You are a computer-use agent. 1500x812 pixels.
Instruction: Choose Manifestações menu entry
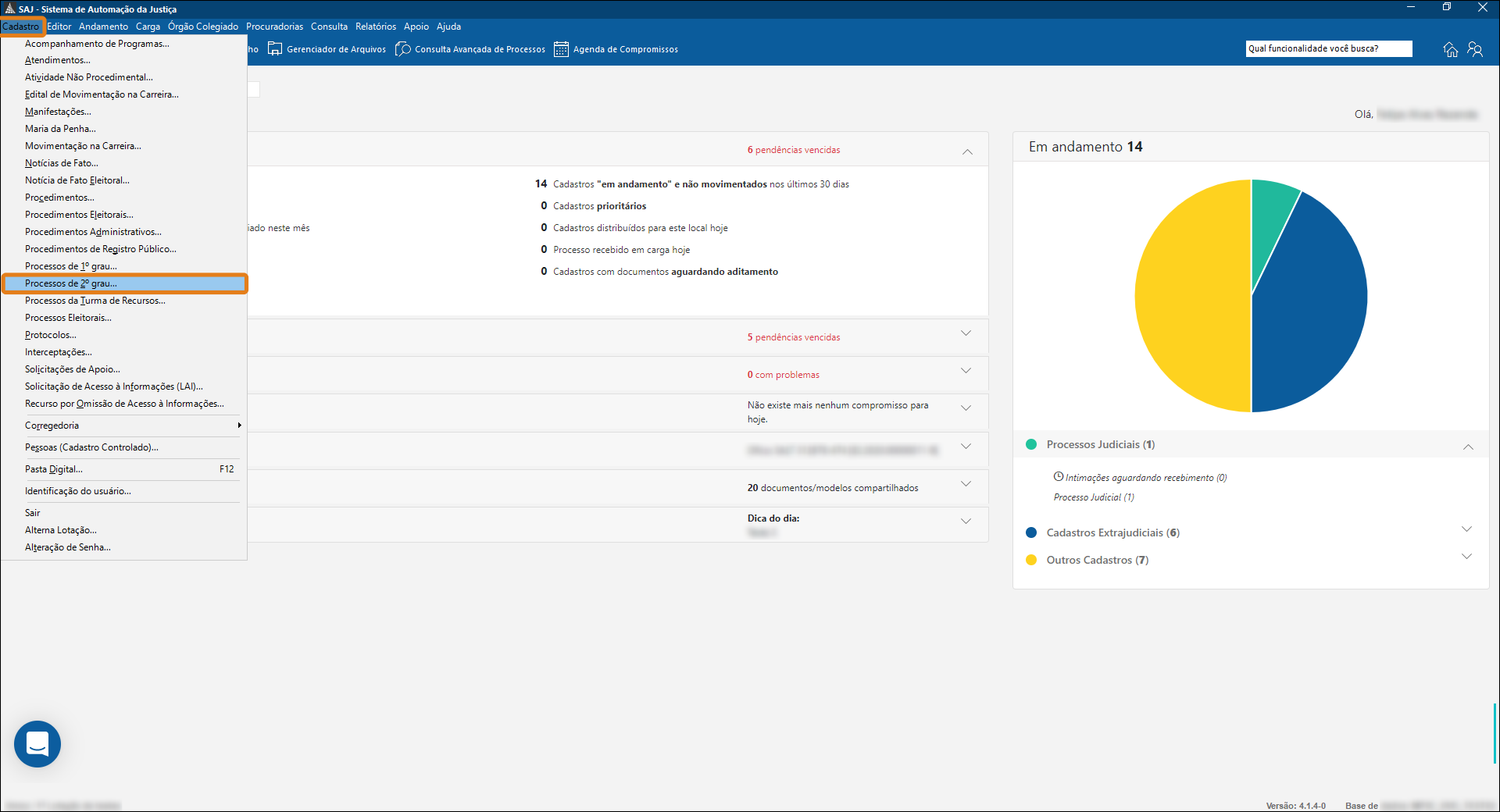(x=124, y=112)
